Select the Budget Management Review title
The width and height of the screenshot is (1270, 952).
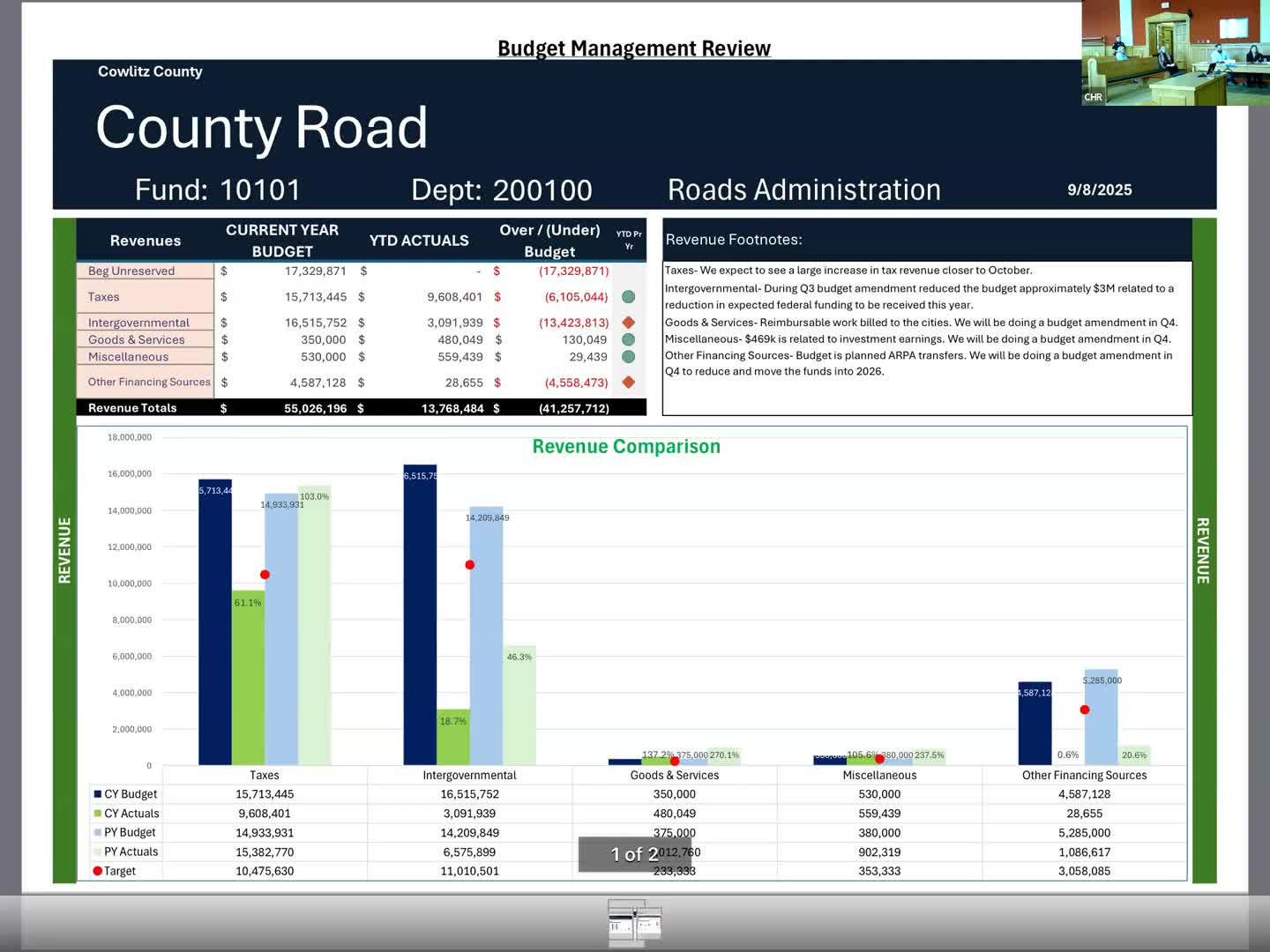pos(633,48)
